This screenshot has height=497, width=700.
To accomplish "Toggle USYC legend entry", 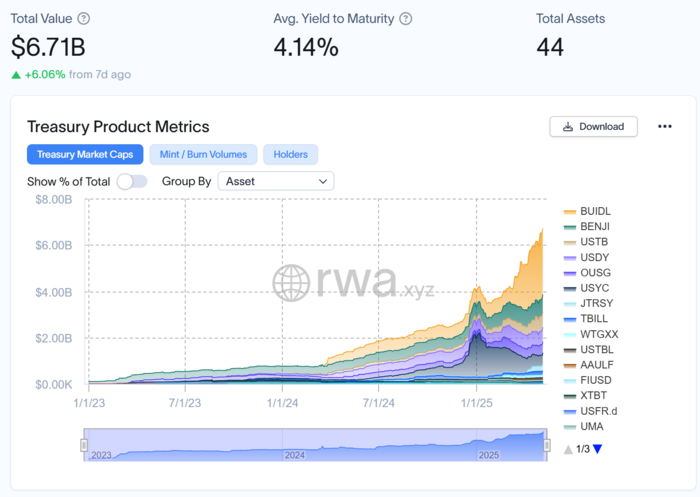I will coord(586,288).
